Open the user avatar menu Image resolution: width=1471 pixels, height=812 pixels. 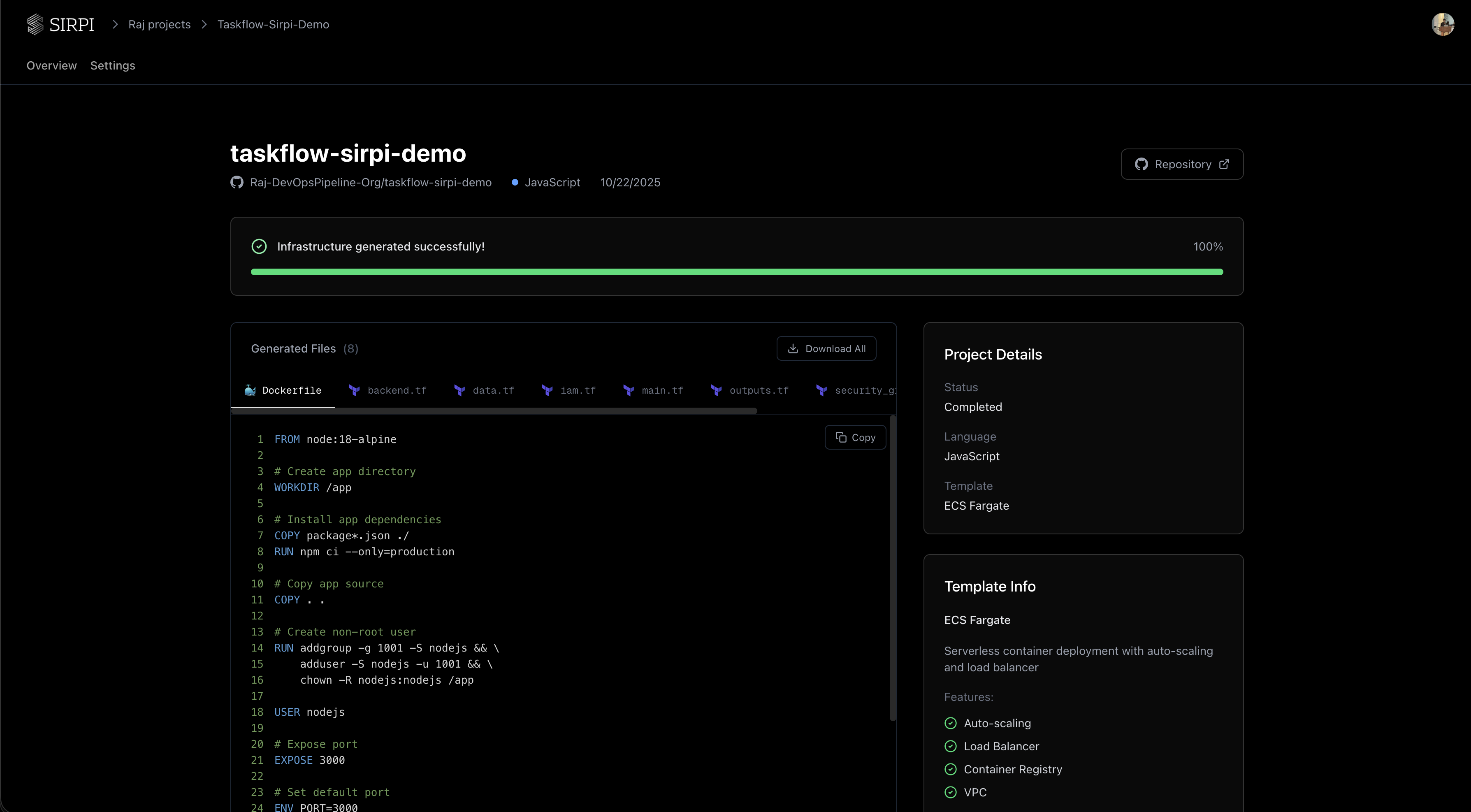pyautogui.click(x=1443, y=25)
